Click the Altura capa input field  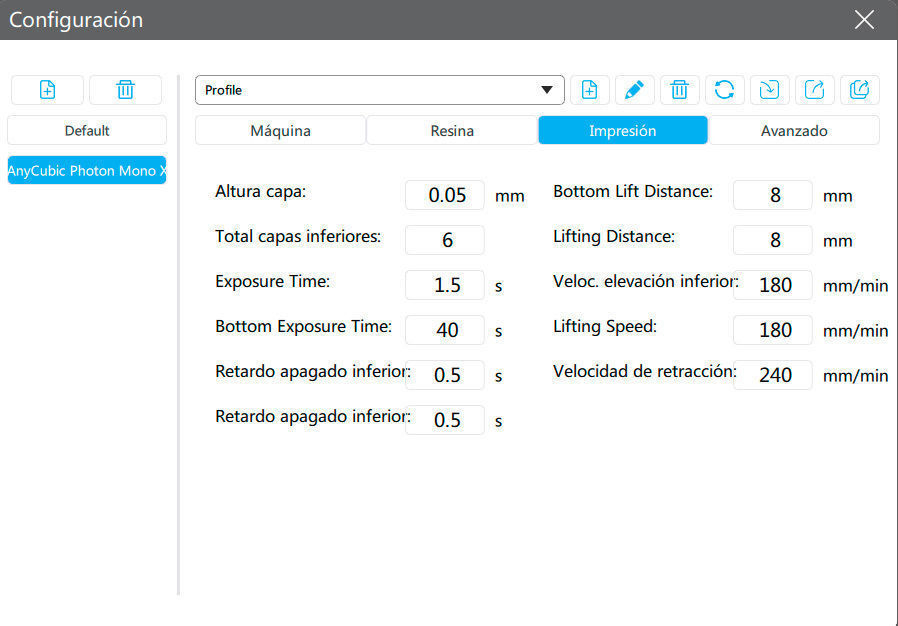tap(445, 195)
